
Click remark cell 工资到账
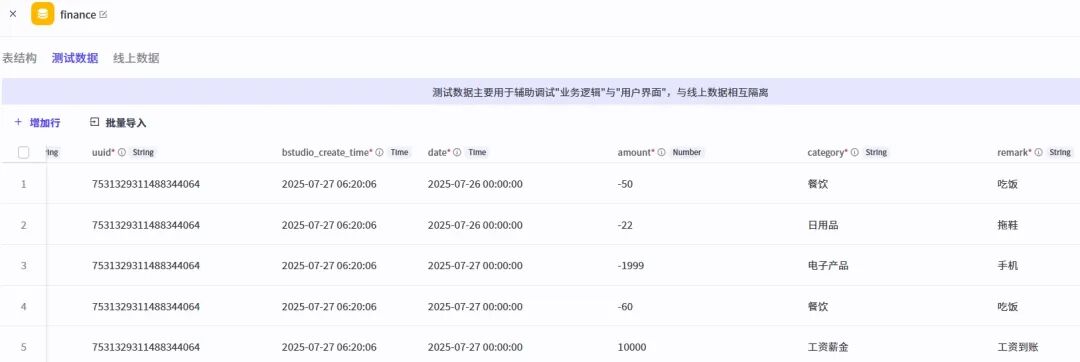1019,348
